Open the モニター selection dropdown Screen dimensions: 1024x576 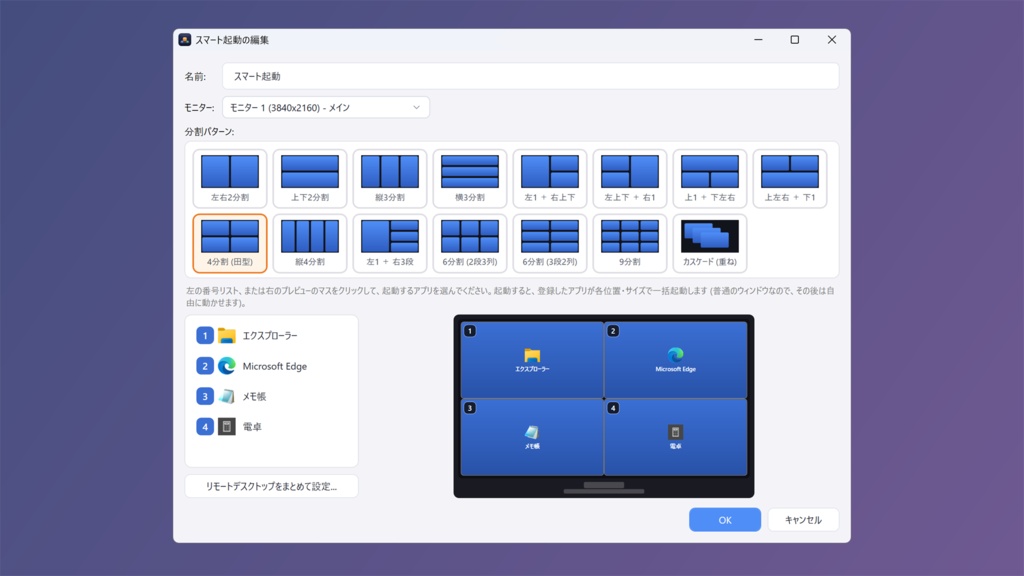[x=326, y=108]
